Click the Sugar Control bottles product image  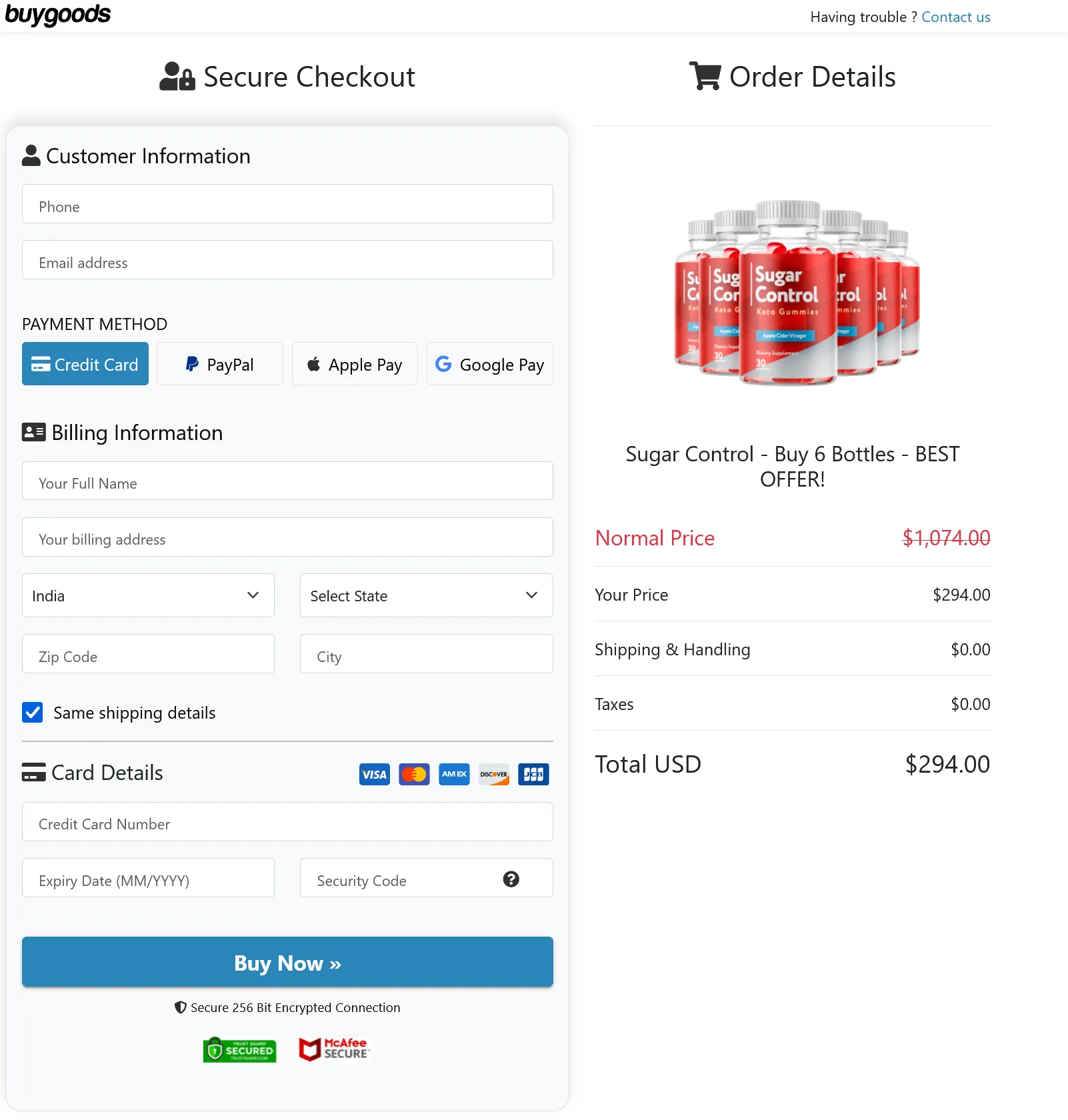(x=797, y=292)
